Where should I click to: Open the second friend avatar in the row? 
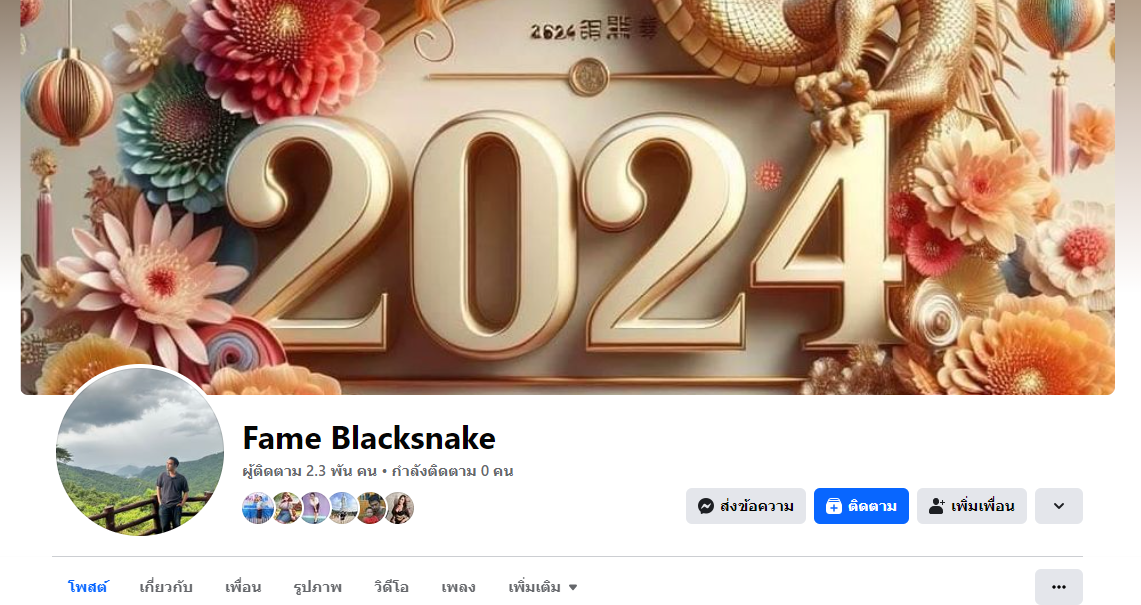(x=286, y=507)
